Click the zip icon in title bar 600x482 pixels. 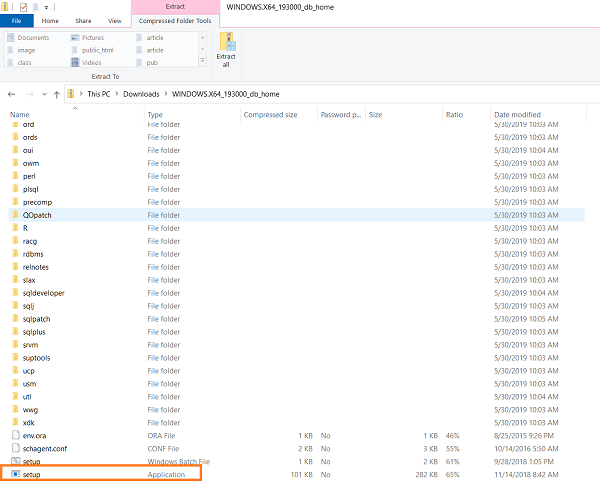pyautogui.click(x=5, y=7)
